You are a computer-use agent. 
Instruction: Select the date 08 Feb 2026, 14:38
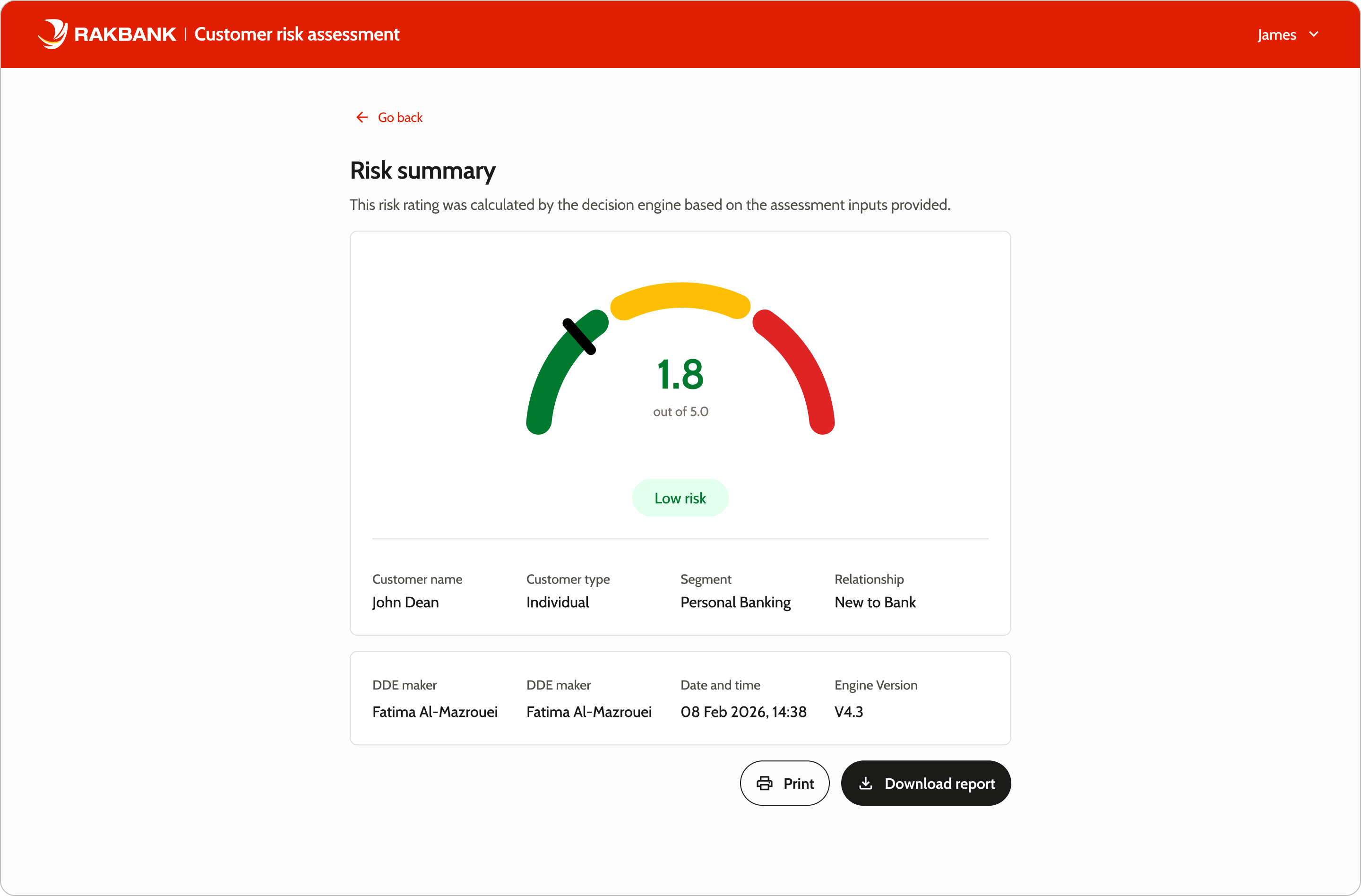(743, 713)
